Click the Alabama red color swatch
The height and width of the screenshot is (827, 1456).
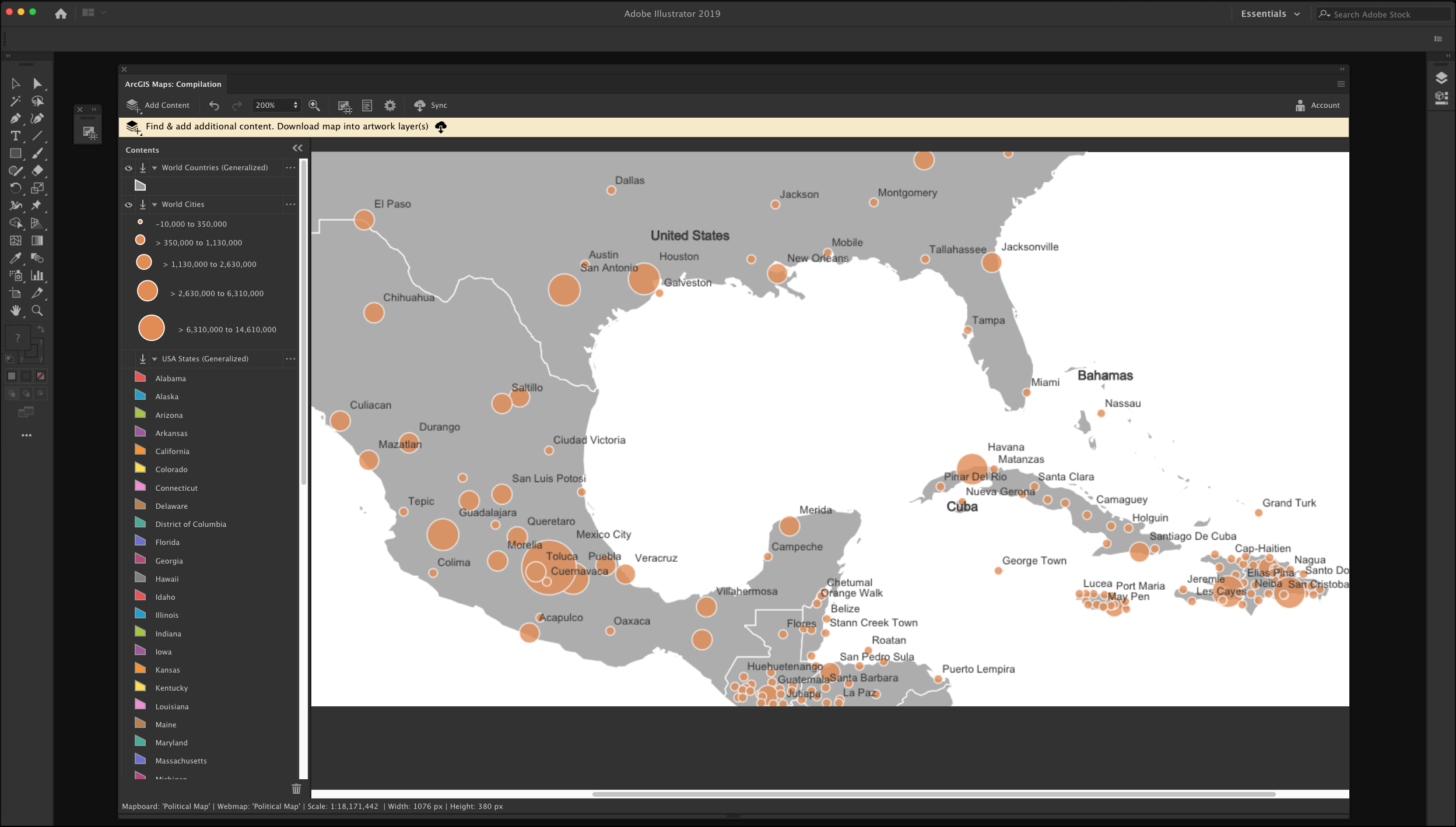tap(141, 378)
